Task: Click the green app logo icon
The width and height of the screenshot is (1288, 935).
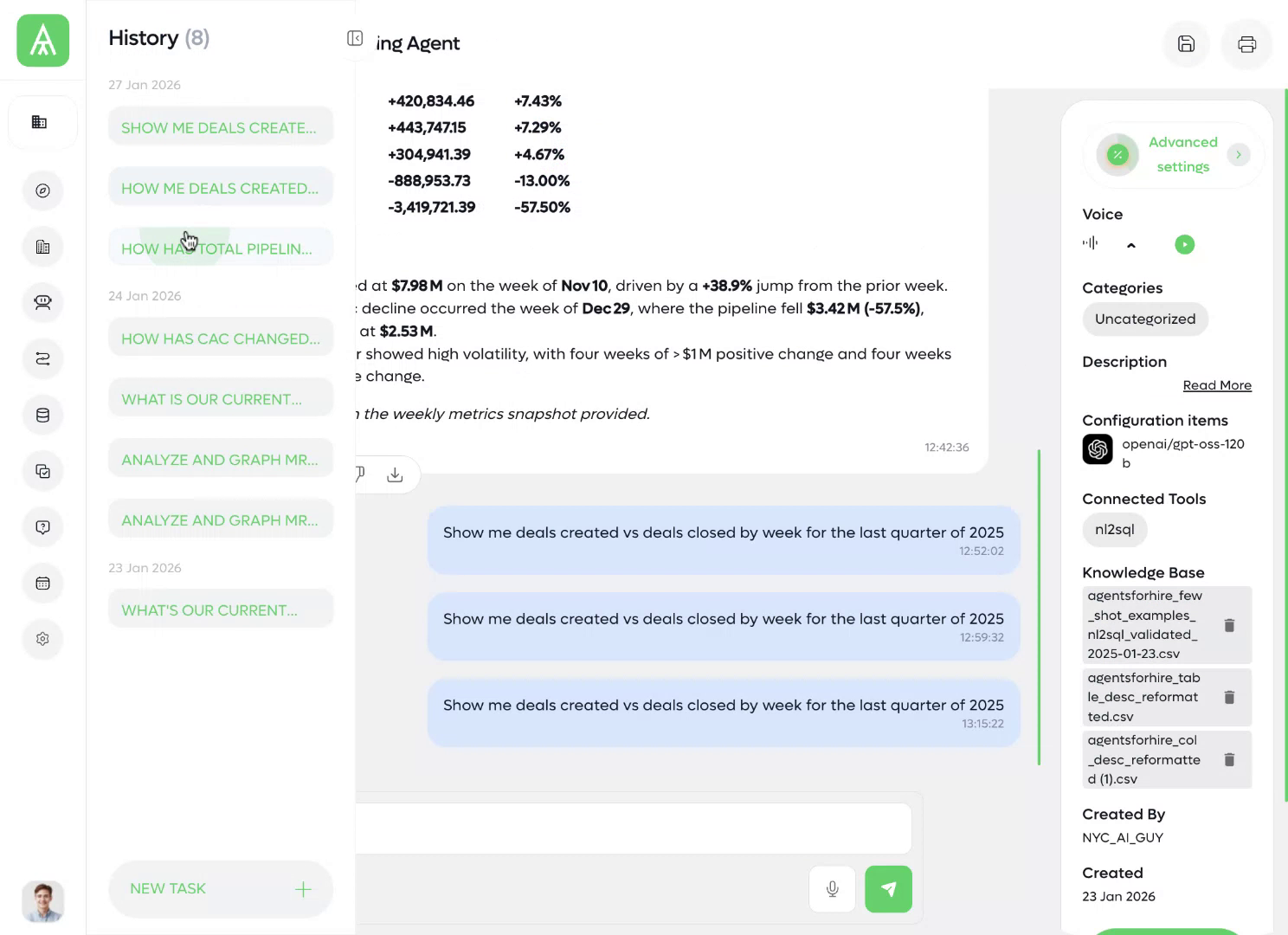Action: pos(42,41)
